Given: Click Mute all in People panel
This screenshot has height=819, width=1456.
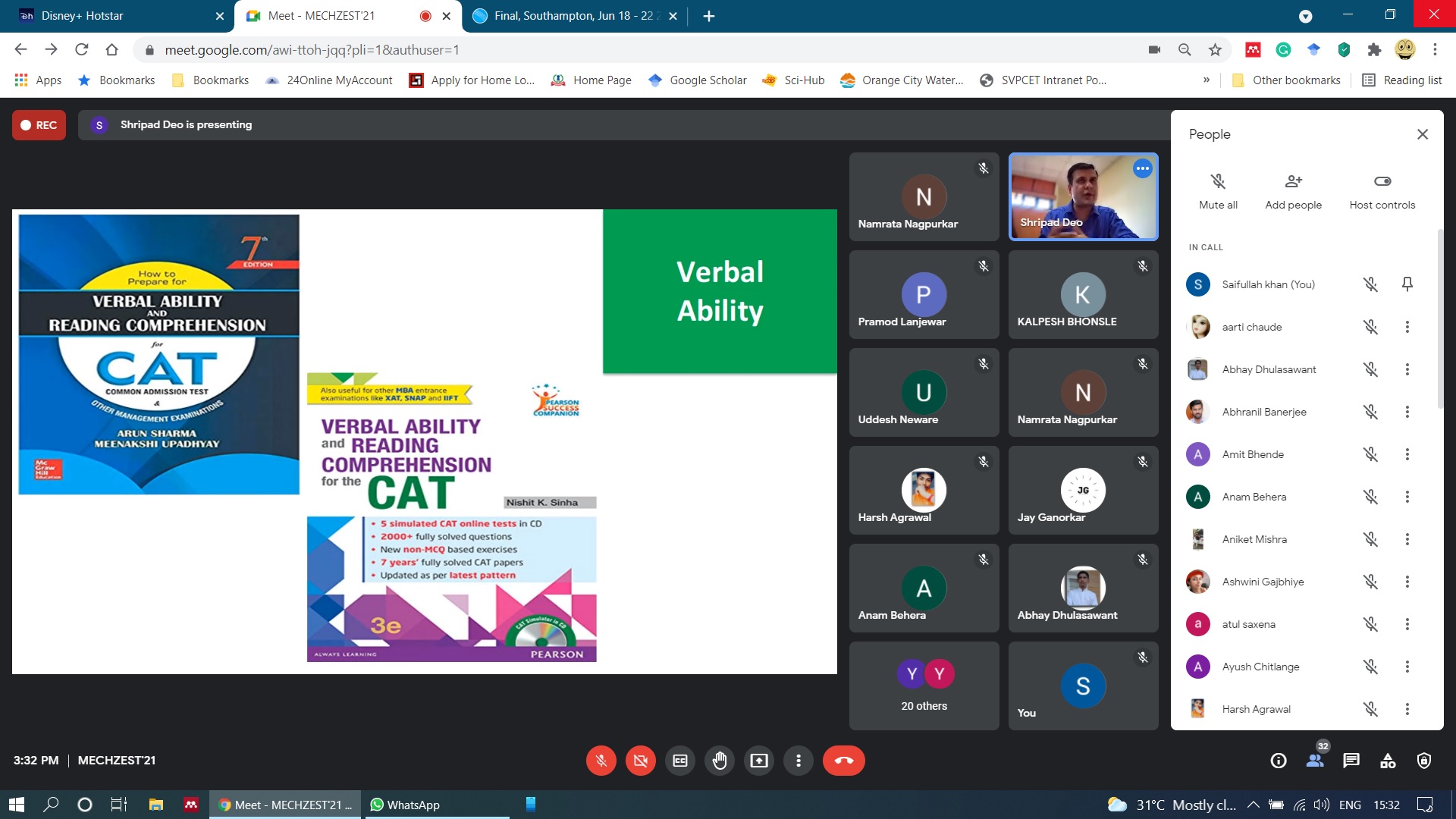Looking at the screenshot, I should coord(1218,191).
